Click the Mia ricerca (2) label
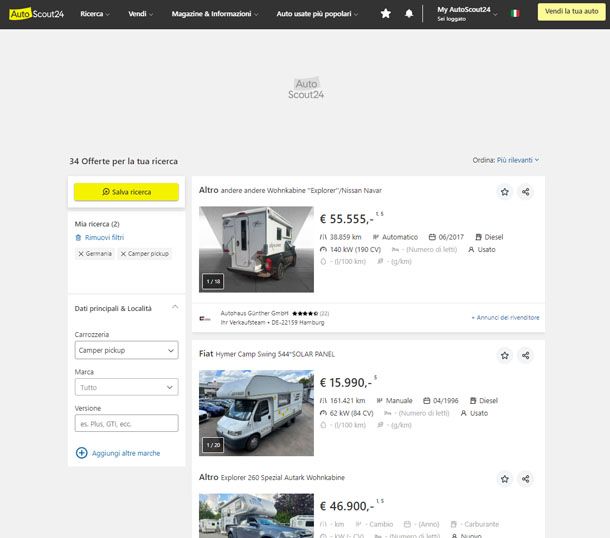This screenshot has width=610, height=538. coord(97,224)
